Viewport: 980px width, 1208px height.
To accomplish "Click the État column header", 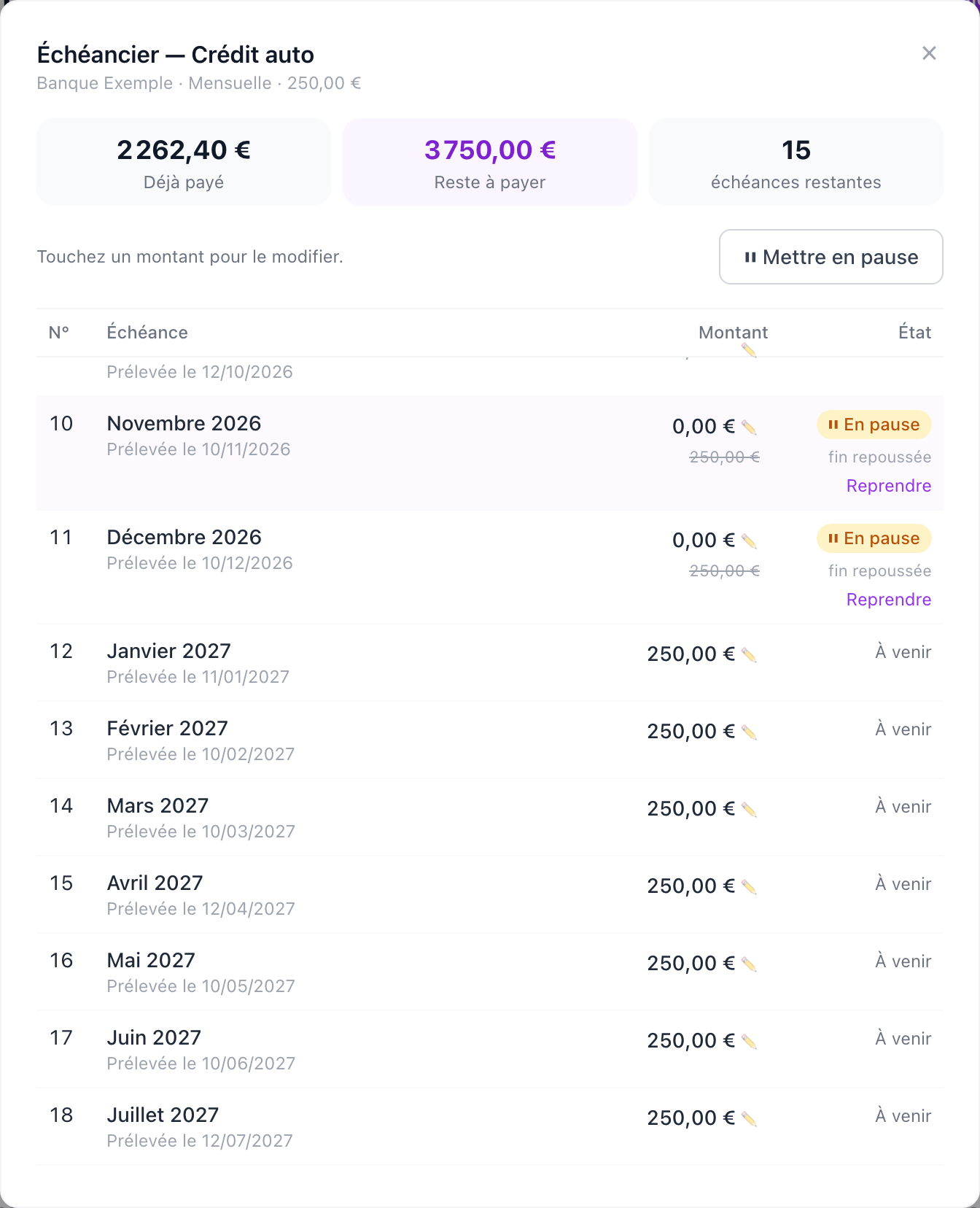I will coord(914,333).
